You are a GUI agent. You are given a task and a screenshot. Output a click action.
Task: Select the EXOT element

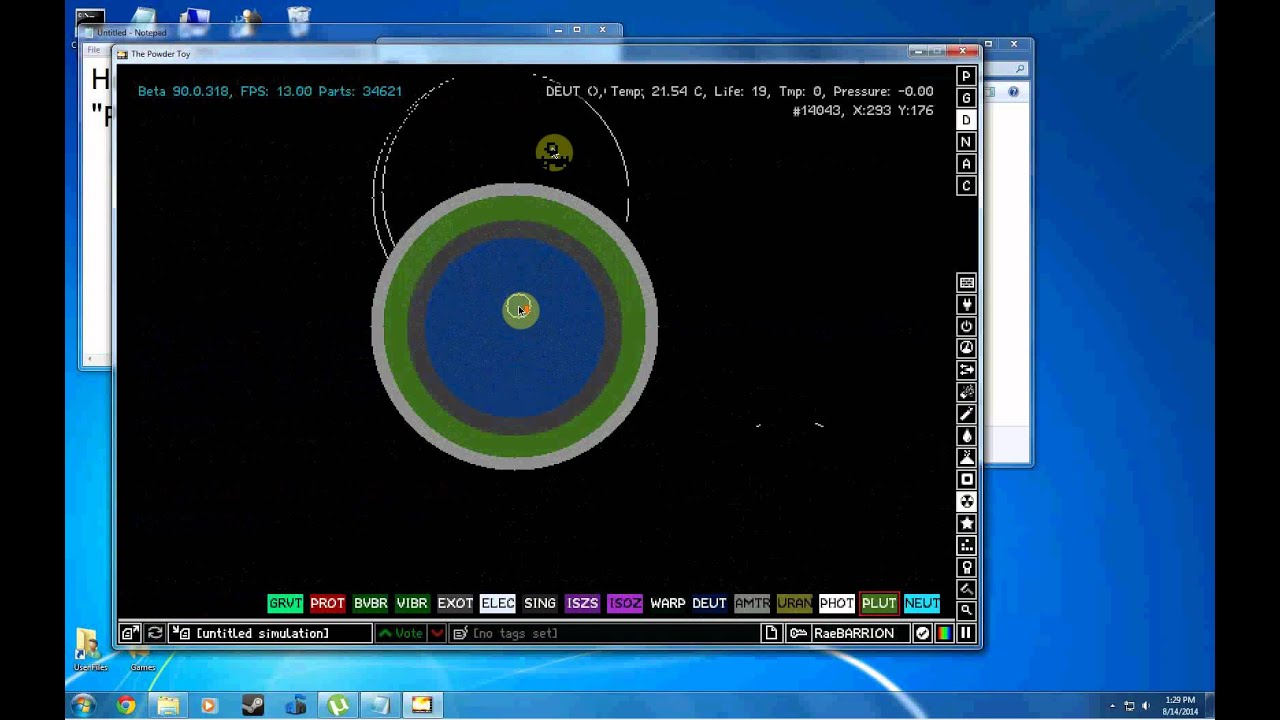tap(455, 603)
